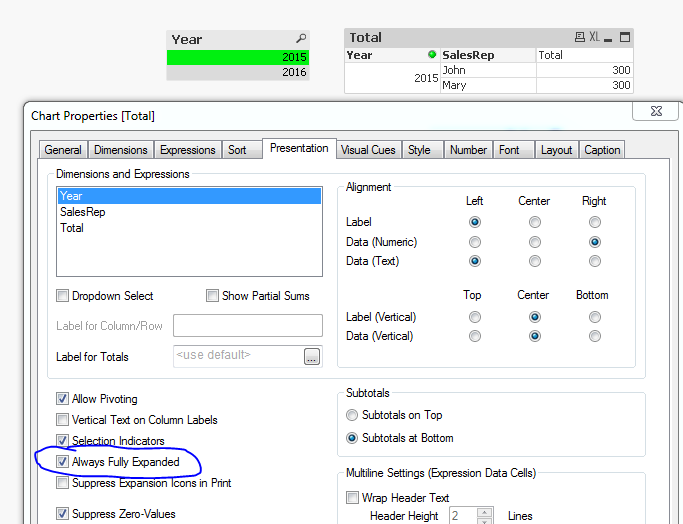This screenshot has height=524, width=683.
Task: Select the Presentation tab
Action: 299,148
